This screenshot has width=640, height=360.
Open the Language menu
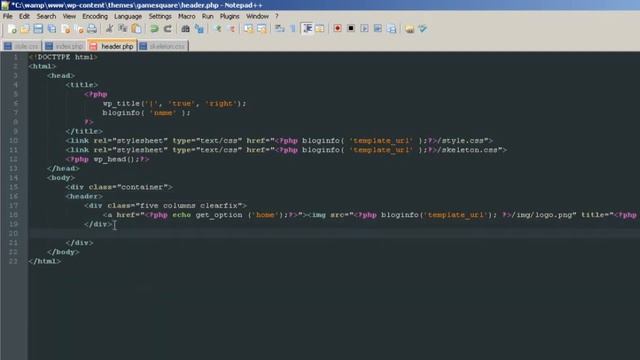coord(128,16)
